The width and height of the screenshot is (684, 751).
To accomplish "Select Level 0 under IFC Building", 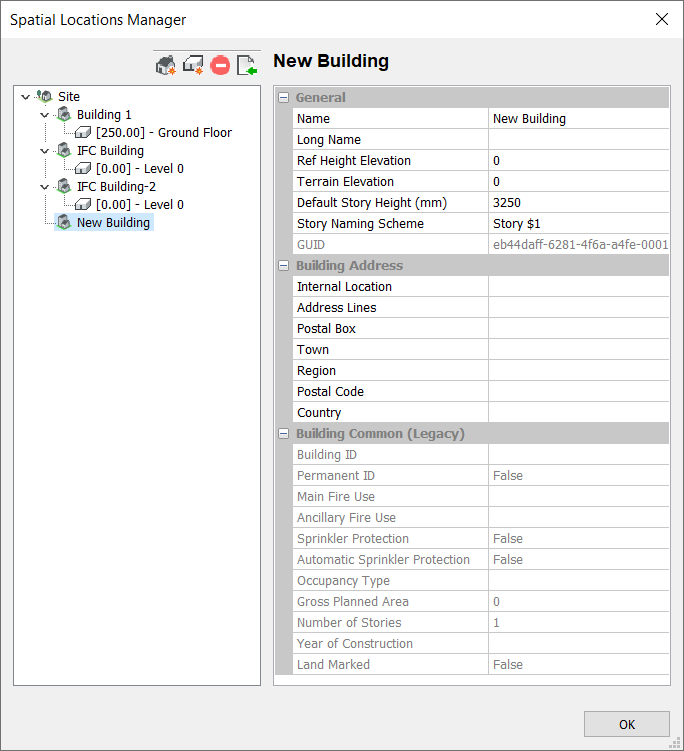I will (139, 169).
